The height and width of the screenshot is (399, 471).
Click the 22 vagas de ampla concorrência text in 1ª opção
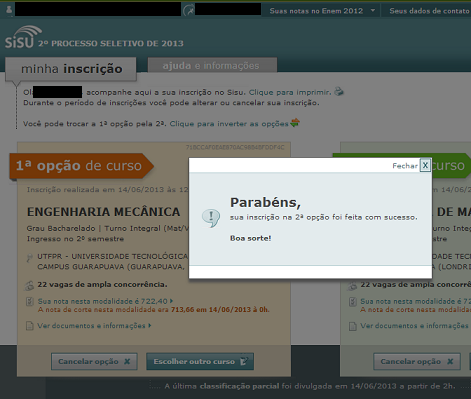pos(102,284)
